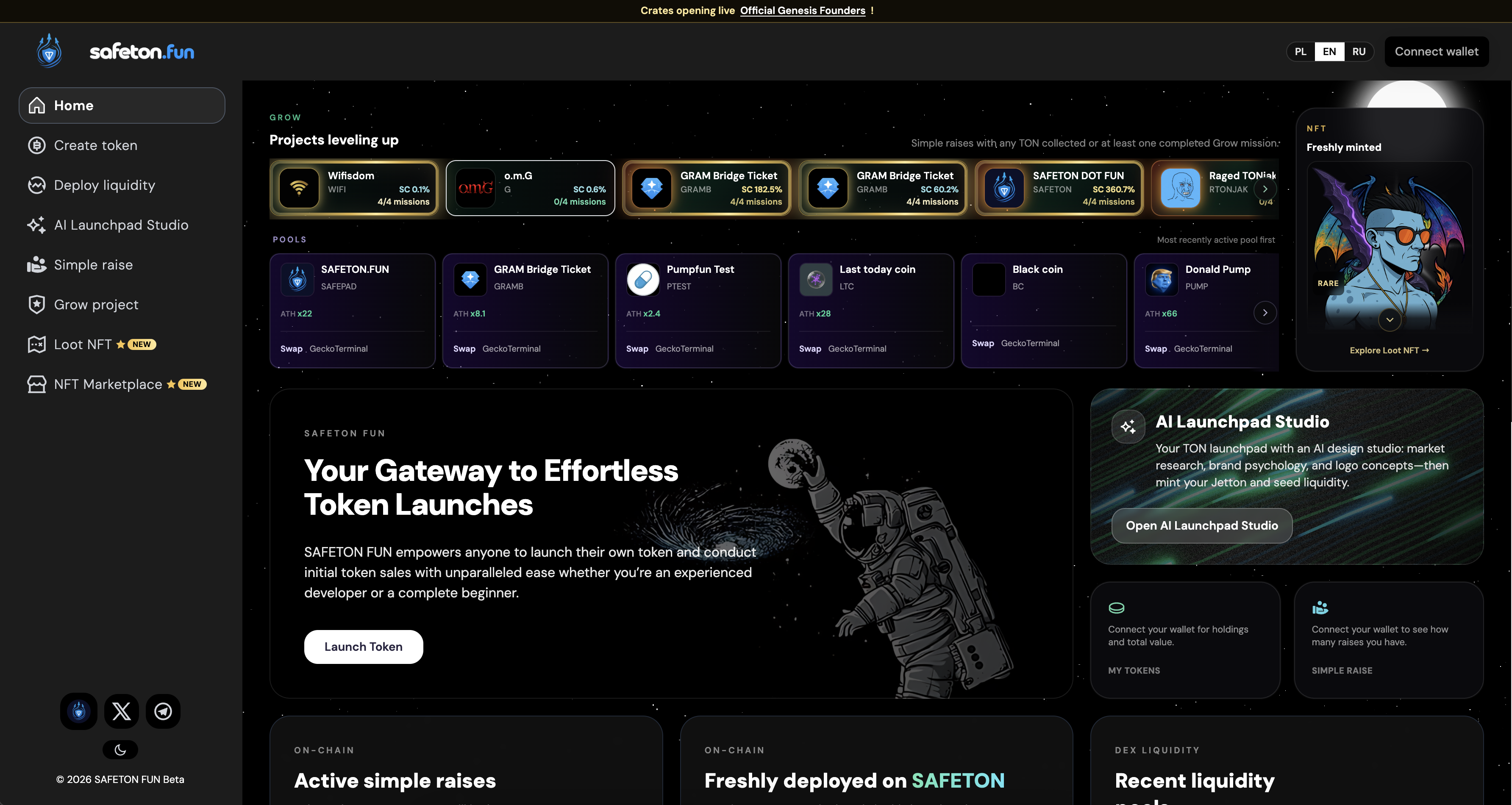Open the MY TOKENS card
The width and height of the screenshot is (1512, 805).
pyautogui.click(x=1185, y=640)
